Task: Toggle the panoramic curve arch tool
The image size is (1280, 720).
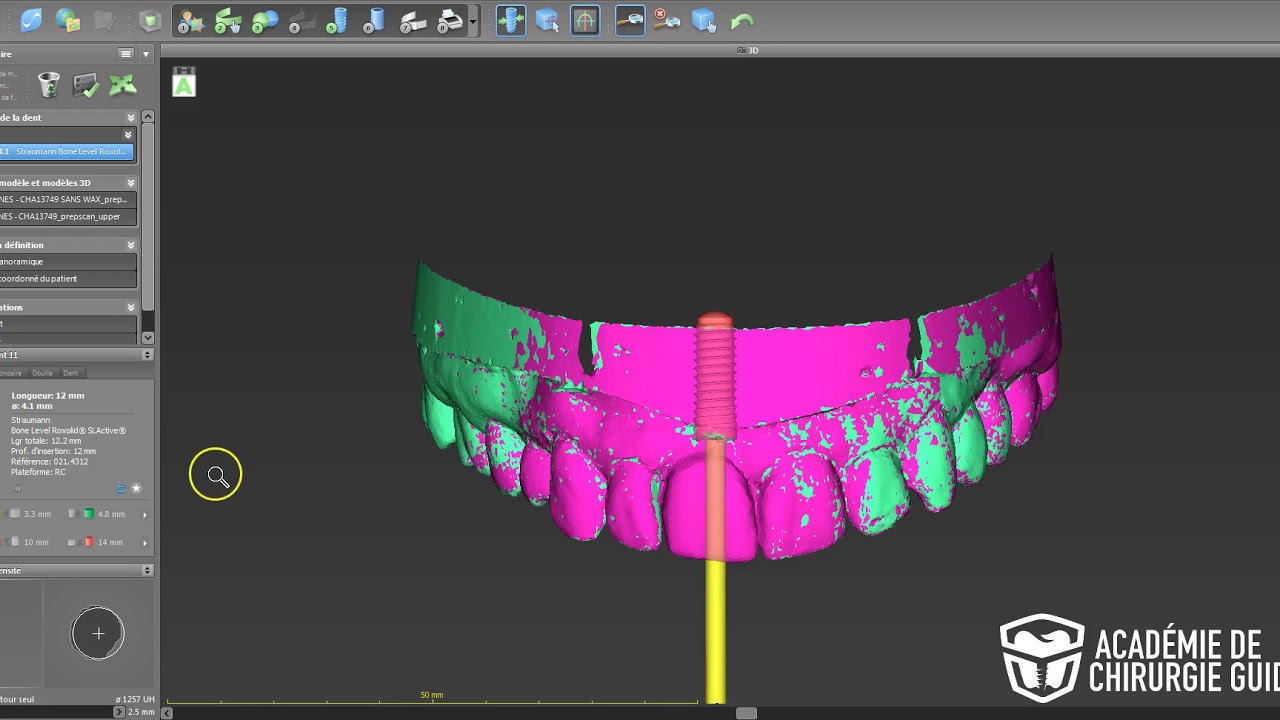Action: (x=585, y=21)
